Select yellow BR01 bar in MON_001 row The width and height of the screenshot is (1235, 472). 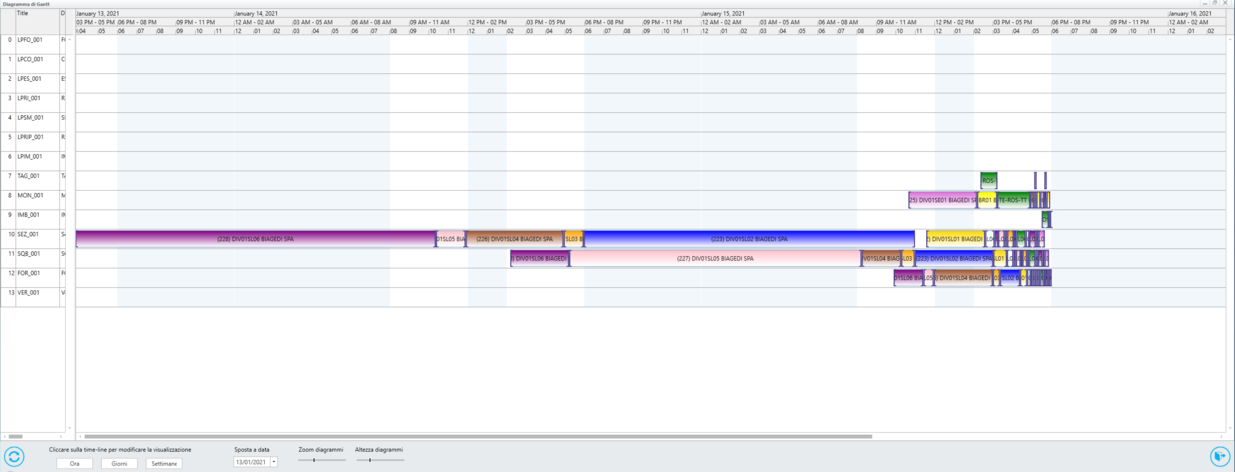pyautogui.click(x=986, y=200)
